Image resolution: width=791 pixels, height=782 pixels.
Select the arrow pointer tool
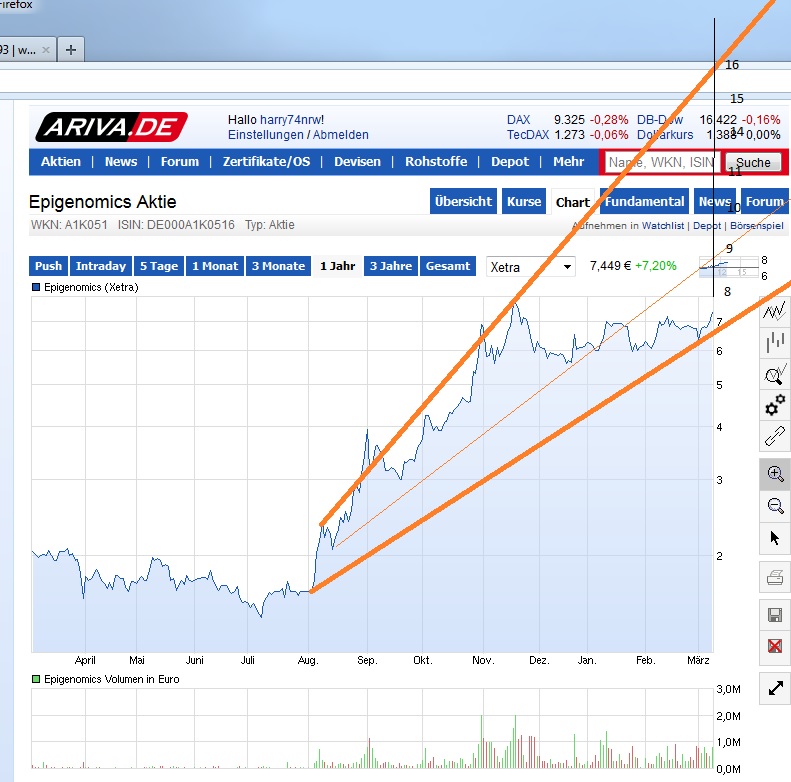(x=775, y=538)
